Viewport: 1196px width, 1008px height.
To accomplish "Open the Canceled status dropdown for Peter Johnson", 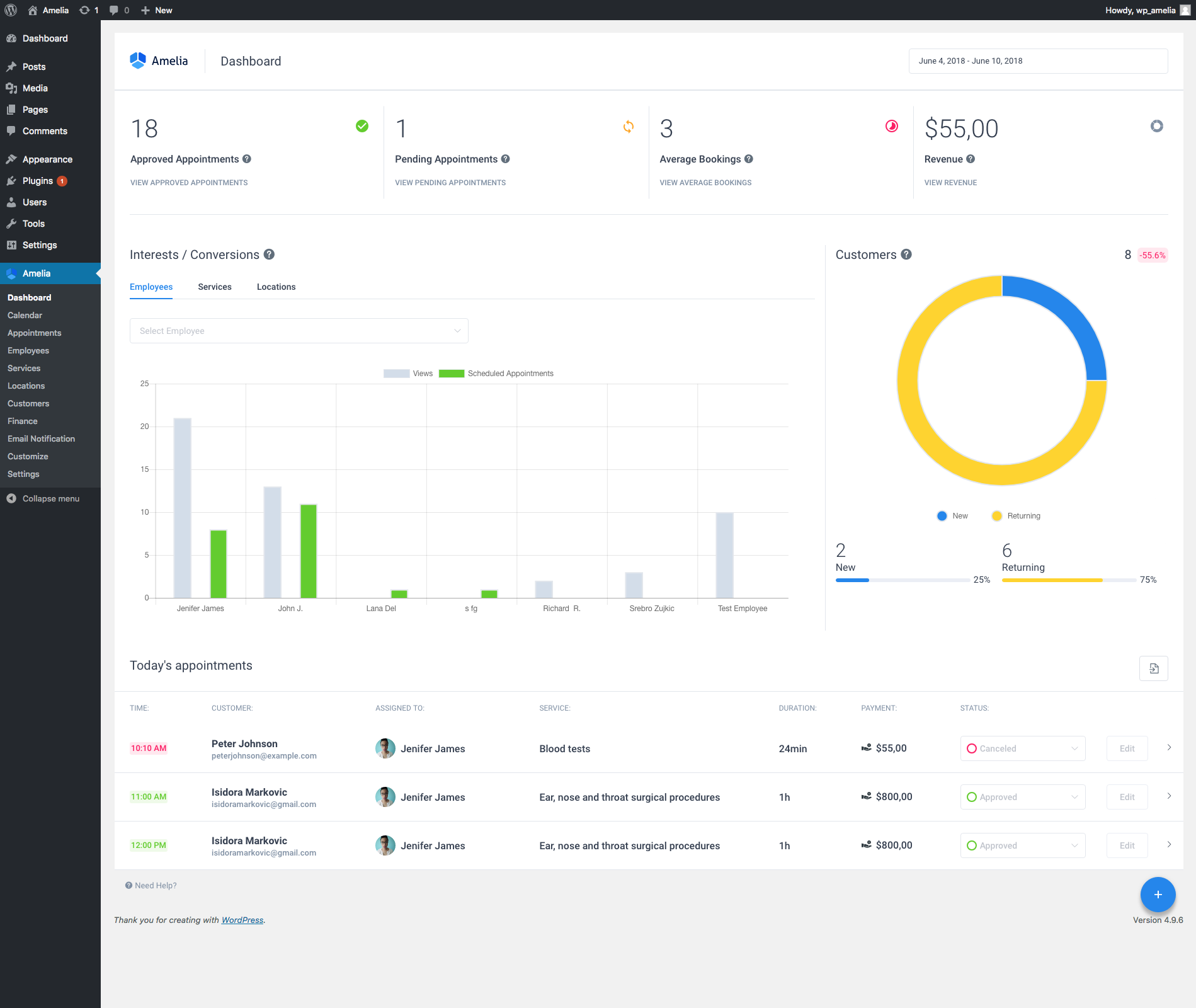I will [1022, 748].
